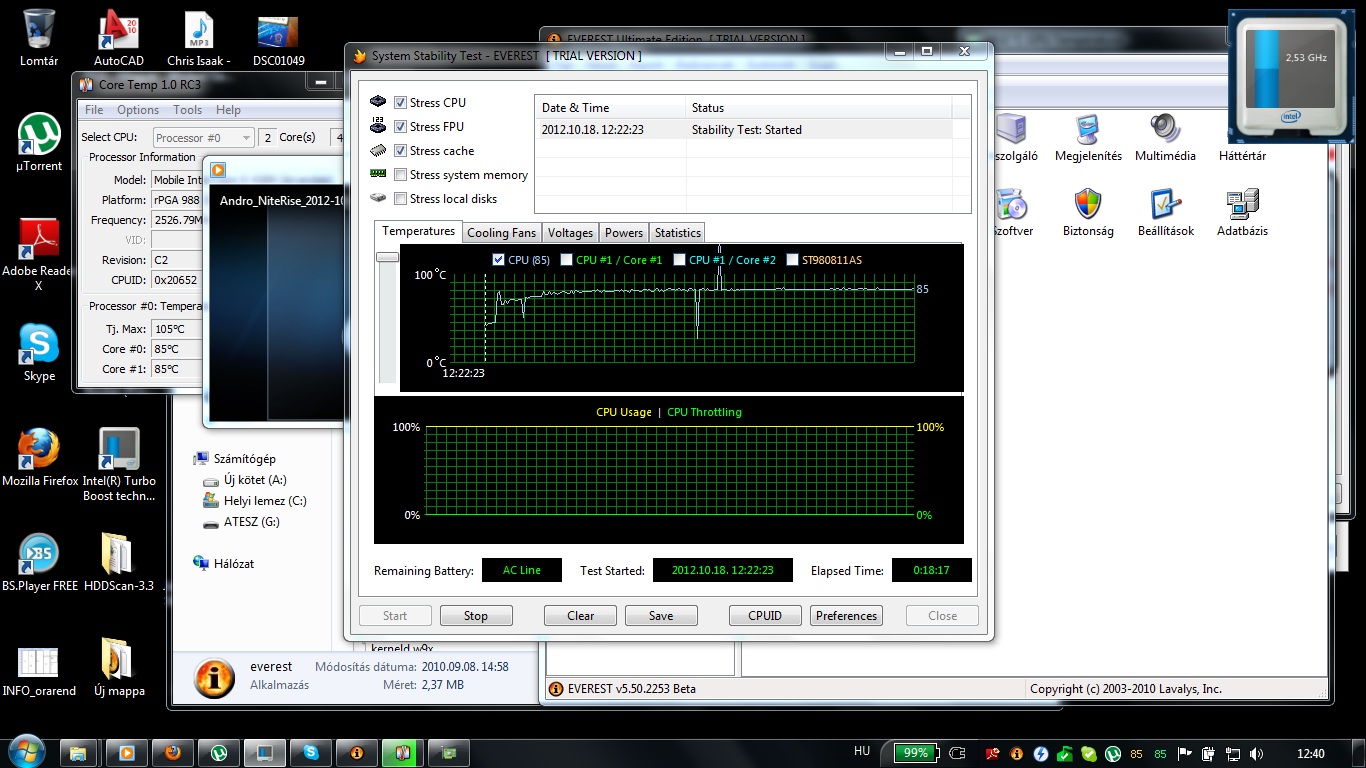The height and width of the screenshot is (768, 1366).
Task: Enable the ST980811AS graph checkbox
Action: [793, 260]
